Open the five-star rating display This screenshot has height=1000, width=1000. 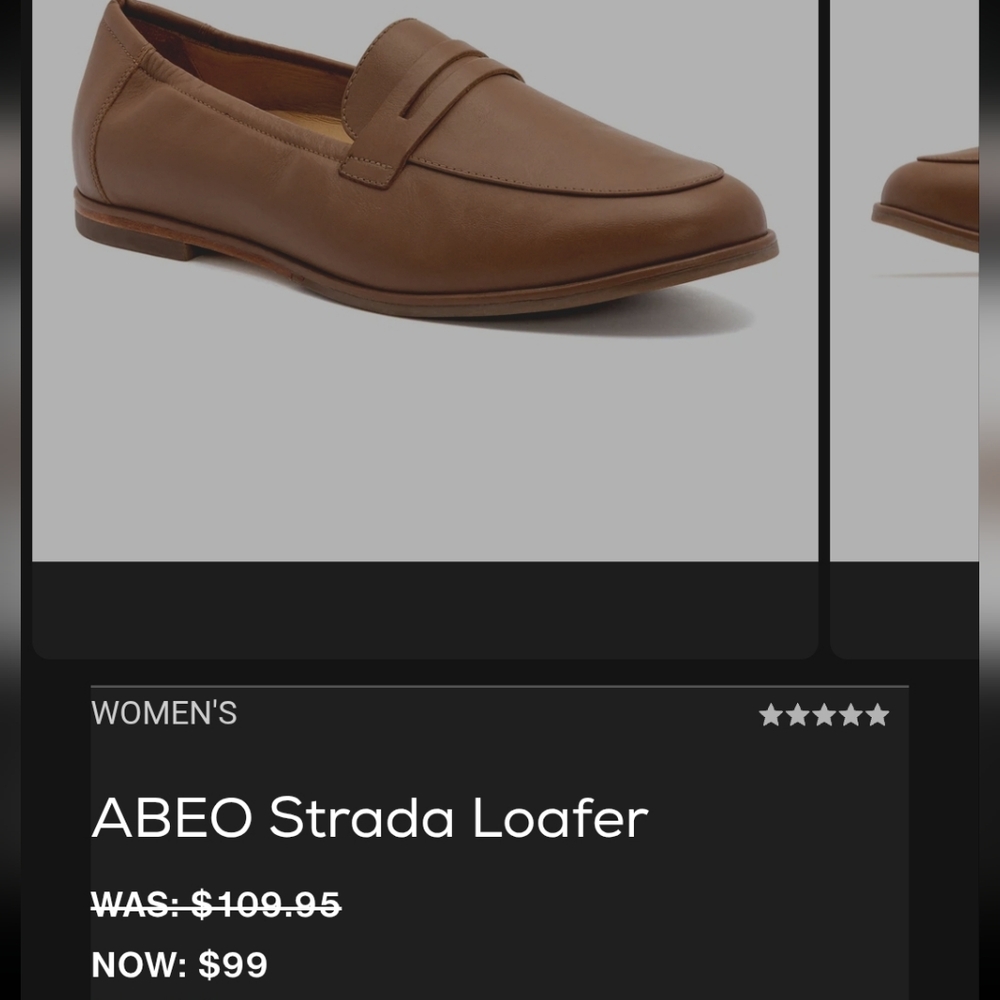(x=825, y=715)
